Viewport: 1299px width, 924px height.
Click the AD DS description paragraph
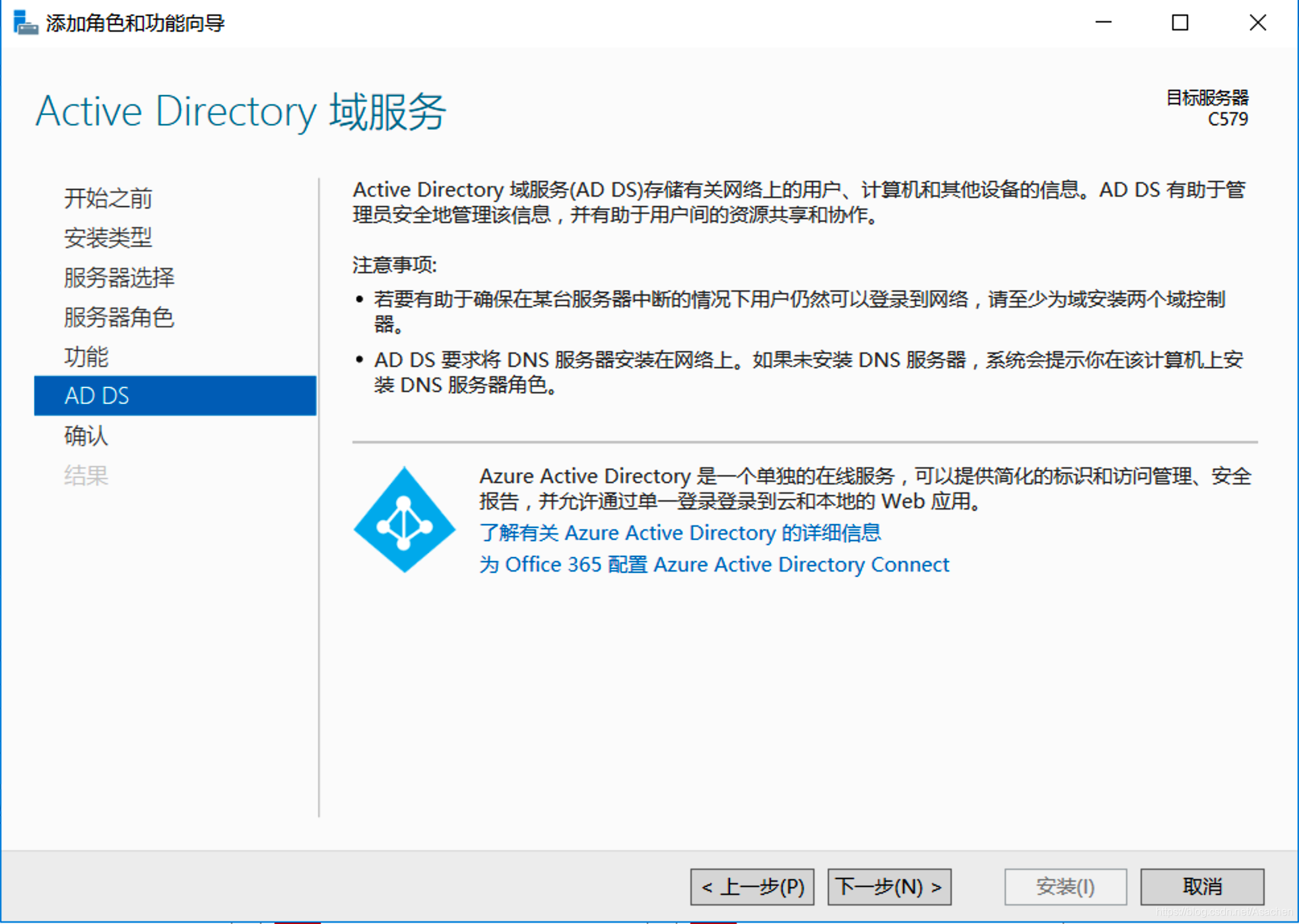(x=799, y=202)
